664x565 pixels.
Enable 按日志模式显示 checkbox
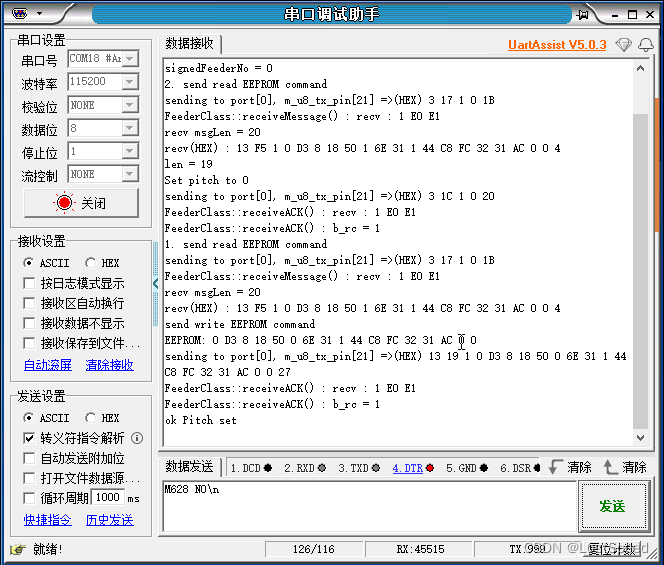[29, 283]
